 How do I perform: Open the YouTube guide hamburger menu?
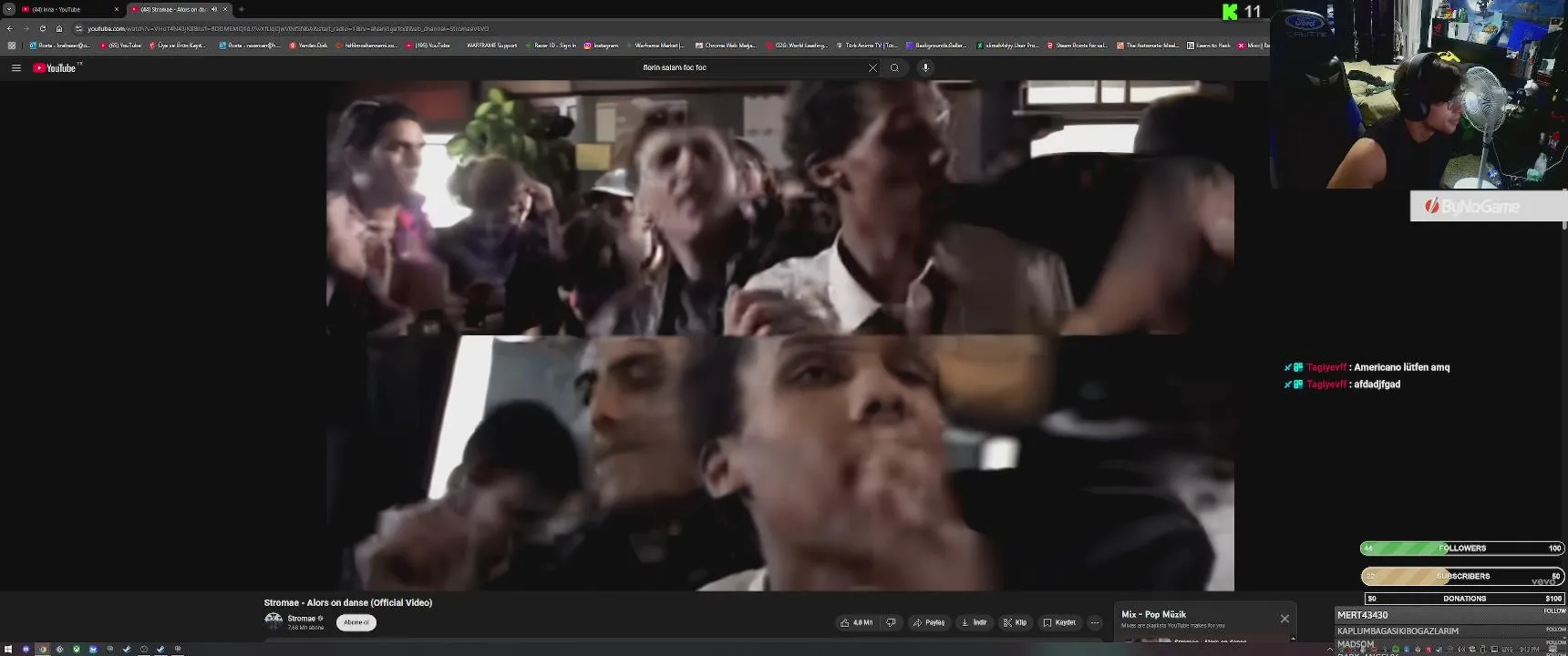[15, 67]
